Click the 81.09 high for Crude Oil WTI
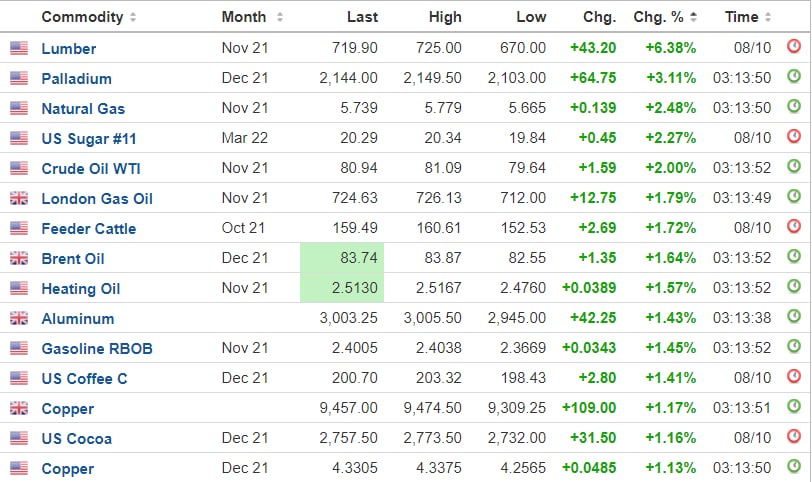This screenshot has height=482, width=812. [x=443, y=168]
